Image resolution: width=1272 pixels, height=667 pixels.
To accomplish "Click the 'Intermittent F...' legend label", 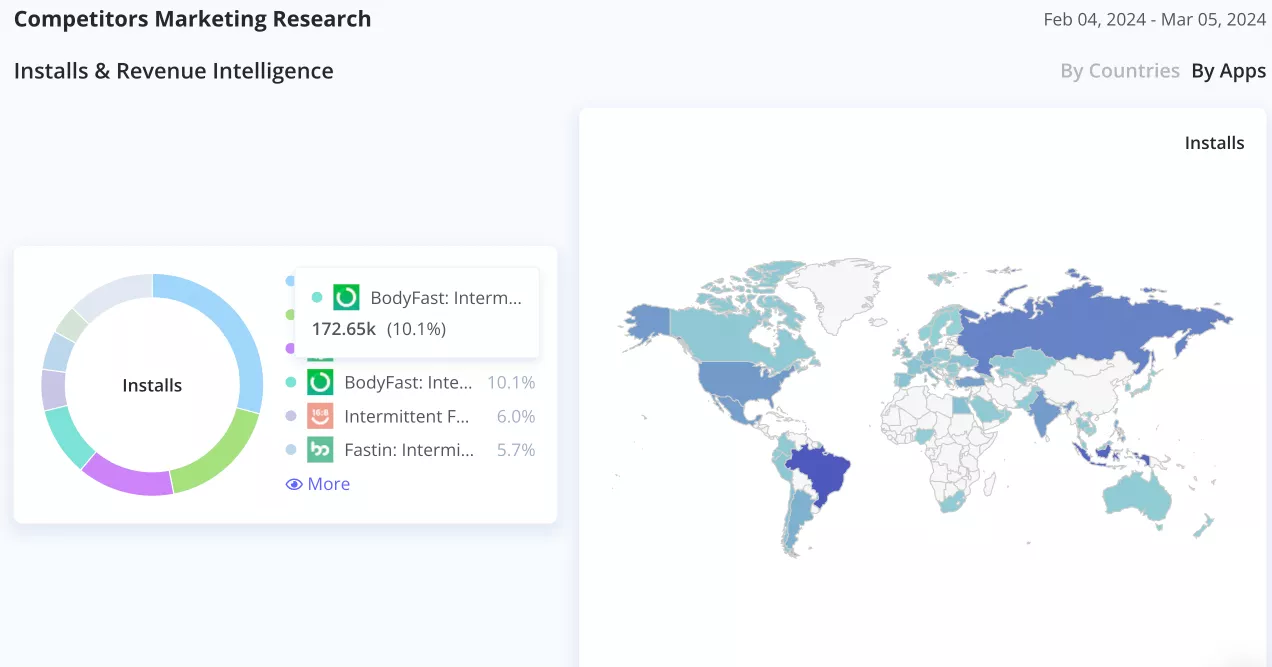I will click(407, 416).
